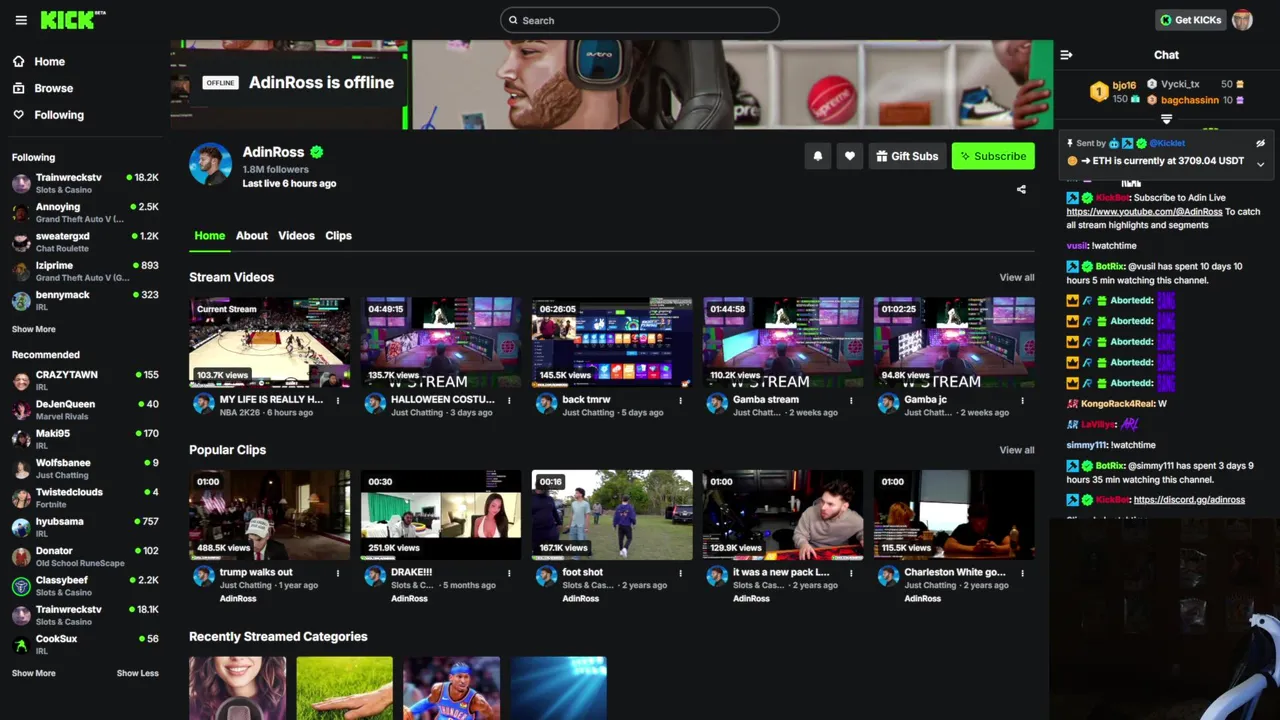Screen dimensions: 1280x720
Task: Open options for HALLOWEEN COSTU video
Action: pyautogui.click(x=509, y=401)
